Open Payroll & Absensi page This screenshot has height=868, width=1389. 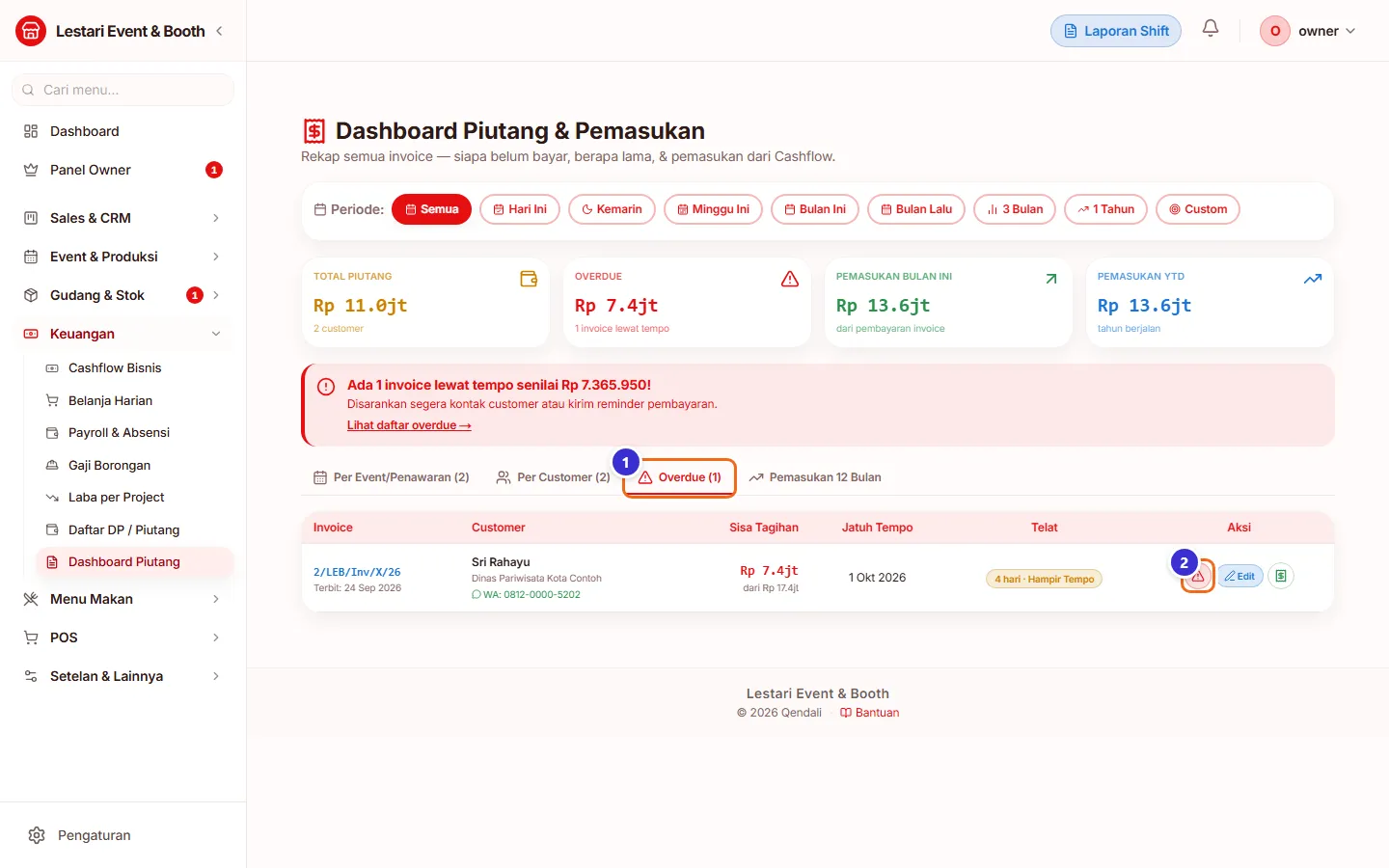coord(135,432)
